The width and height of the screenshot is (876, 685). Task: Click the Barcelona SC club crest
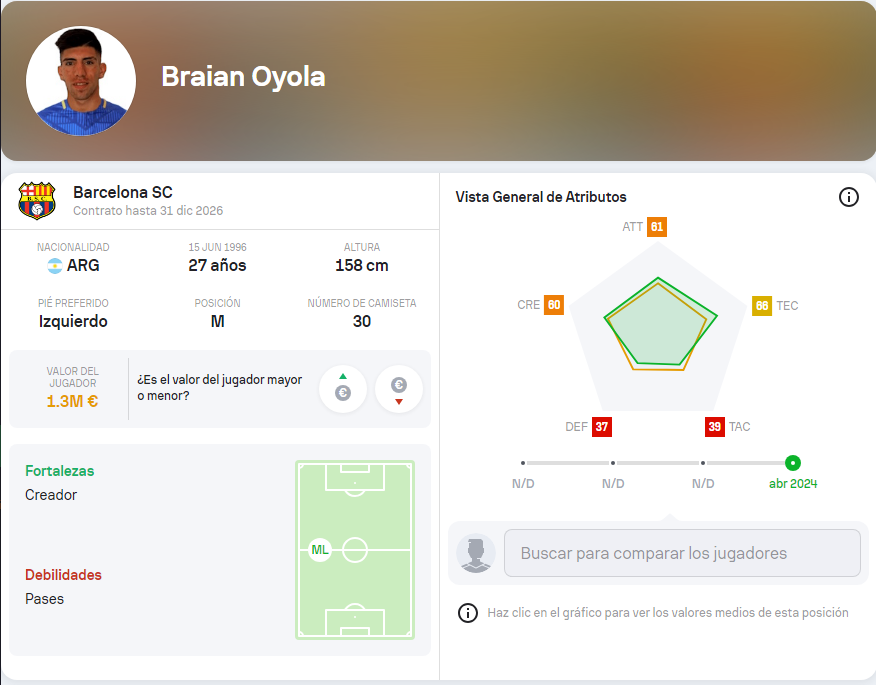(37, 201)
